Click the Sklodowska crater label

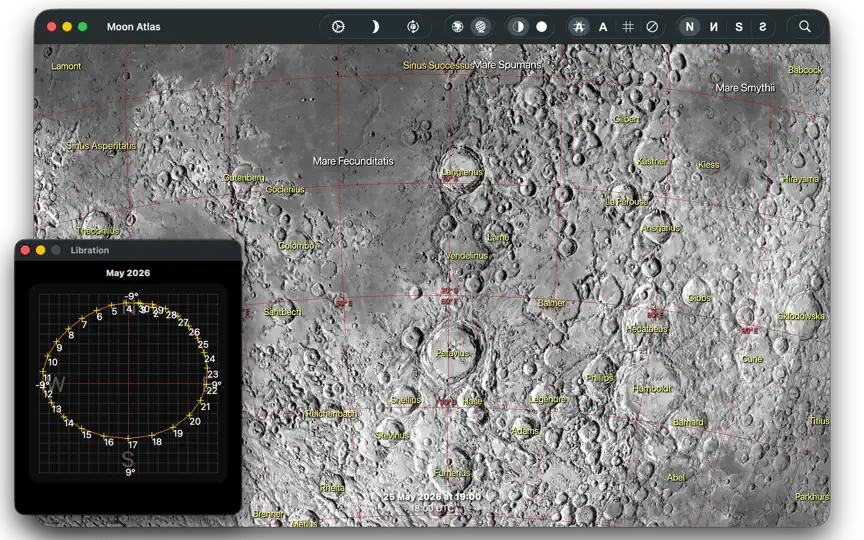pos(801,316)
